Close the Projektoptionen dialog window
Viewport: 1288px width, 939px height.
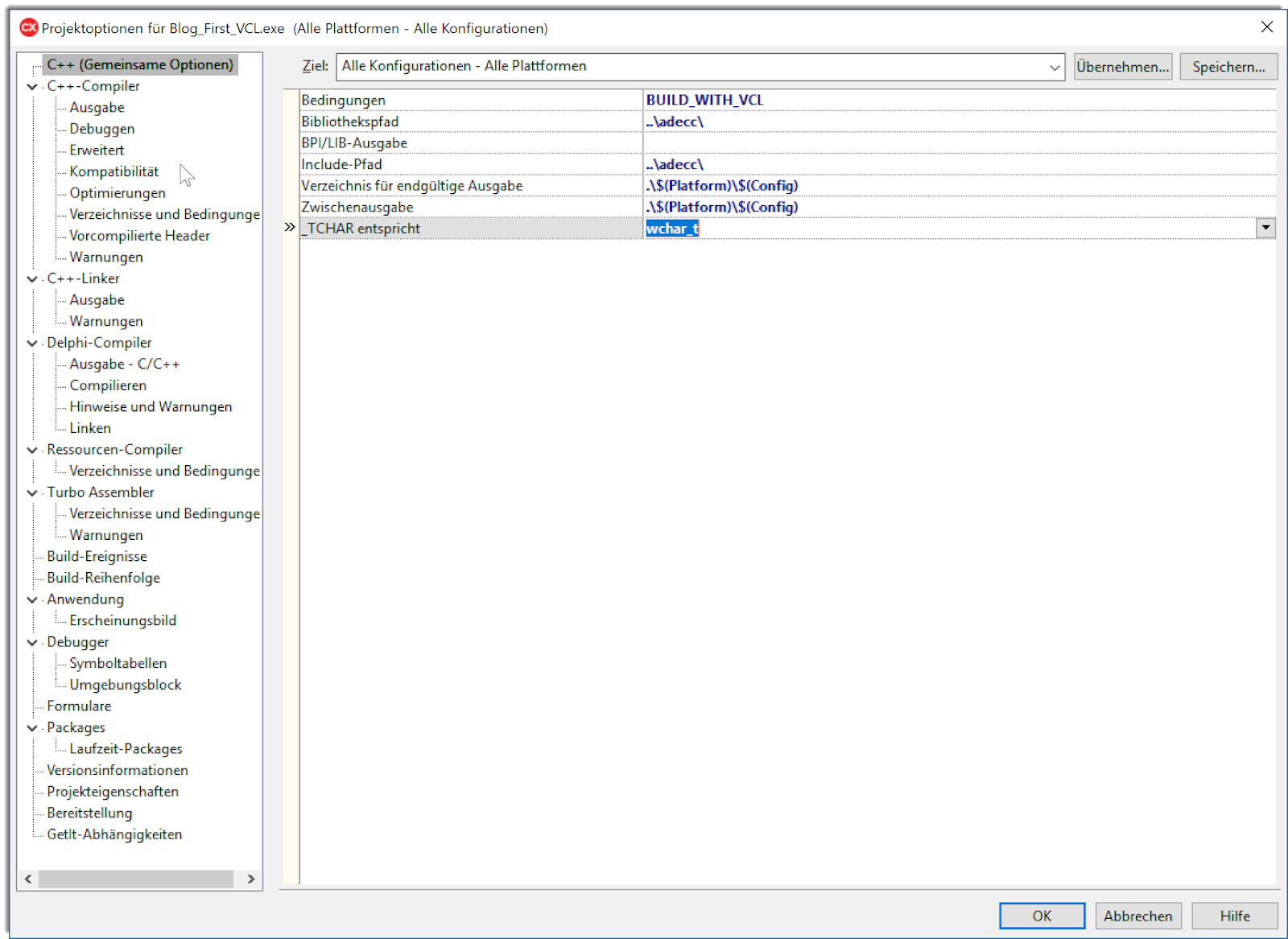(1266, 27)
